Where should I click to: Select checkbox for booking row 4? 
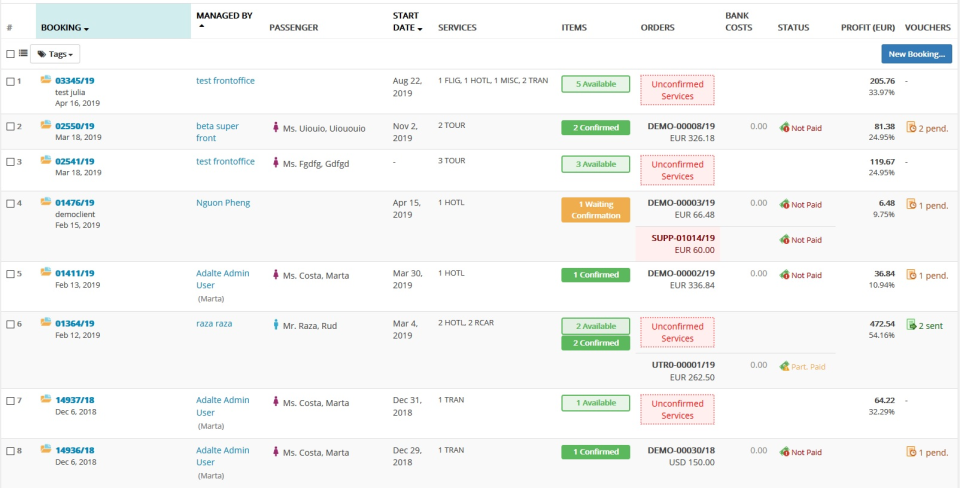(10, 204)
